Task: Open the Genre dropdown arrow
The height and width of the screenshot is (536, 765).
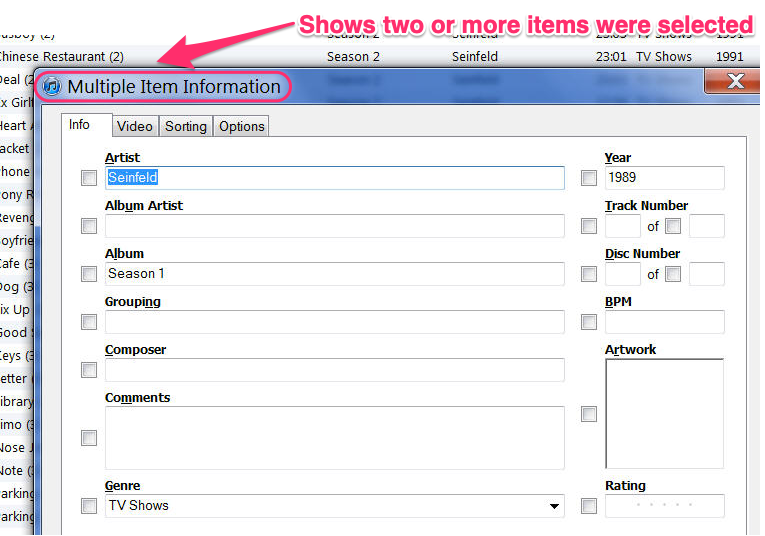Action: pos(554,506)
